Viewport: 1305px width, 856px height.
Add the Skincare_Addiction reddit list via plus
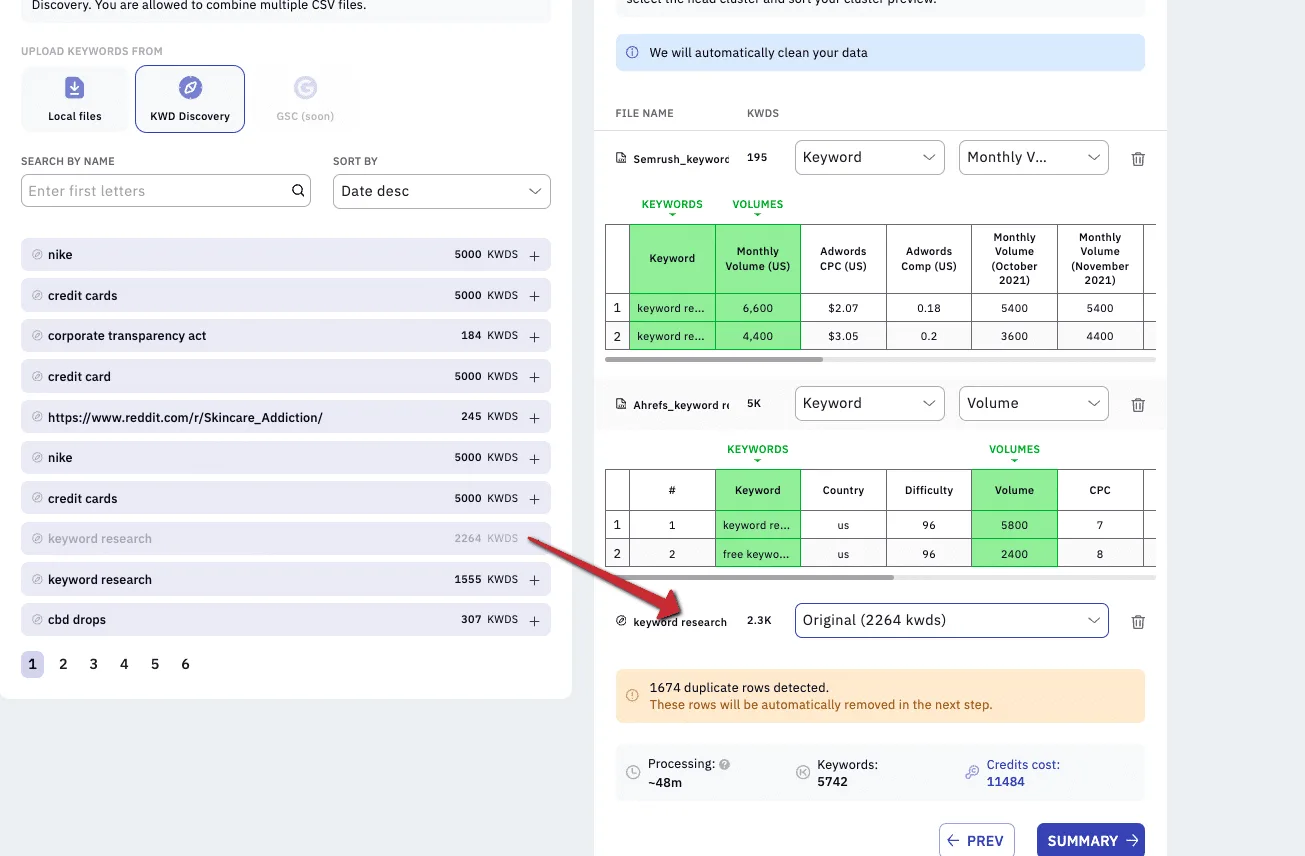click(x=534, y=417)
